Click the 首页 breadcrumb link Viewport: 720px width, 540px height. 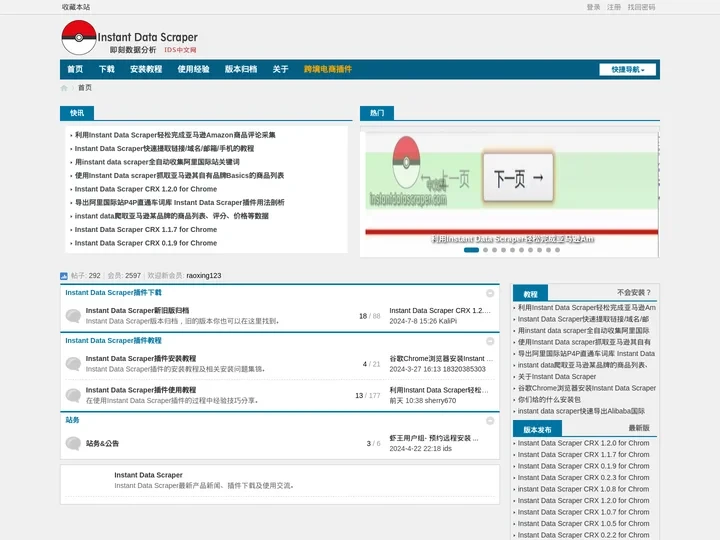[85, 88]
